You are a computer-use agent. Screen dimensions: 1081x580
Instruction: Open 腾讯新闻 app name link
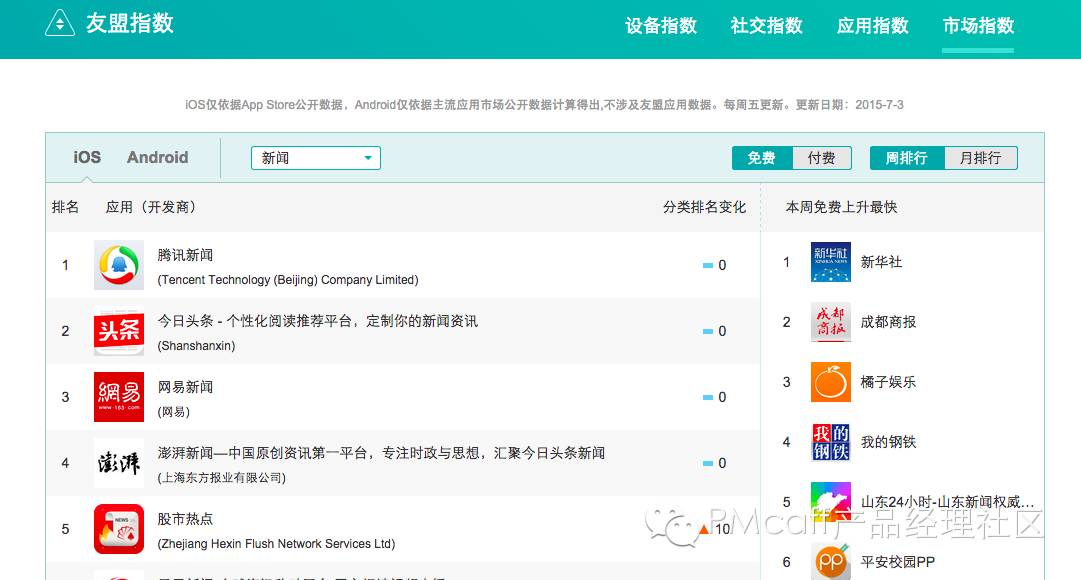coord(185,255)
